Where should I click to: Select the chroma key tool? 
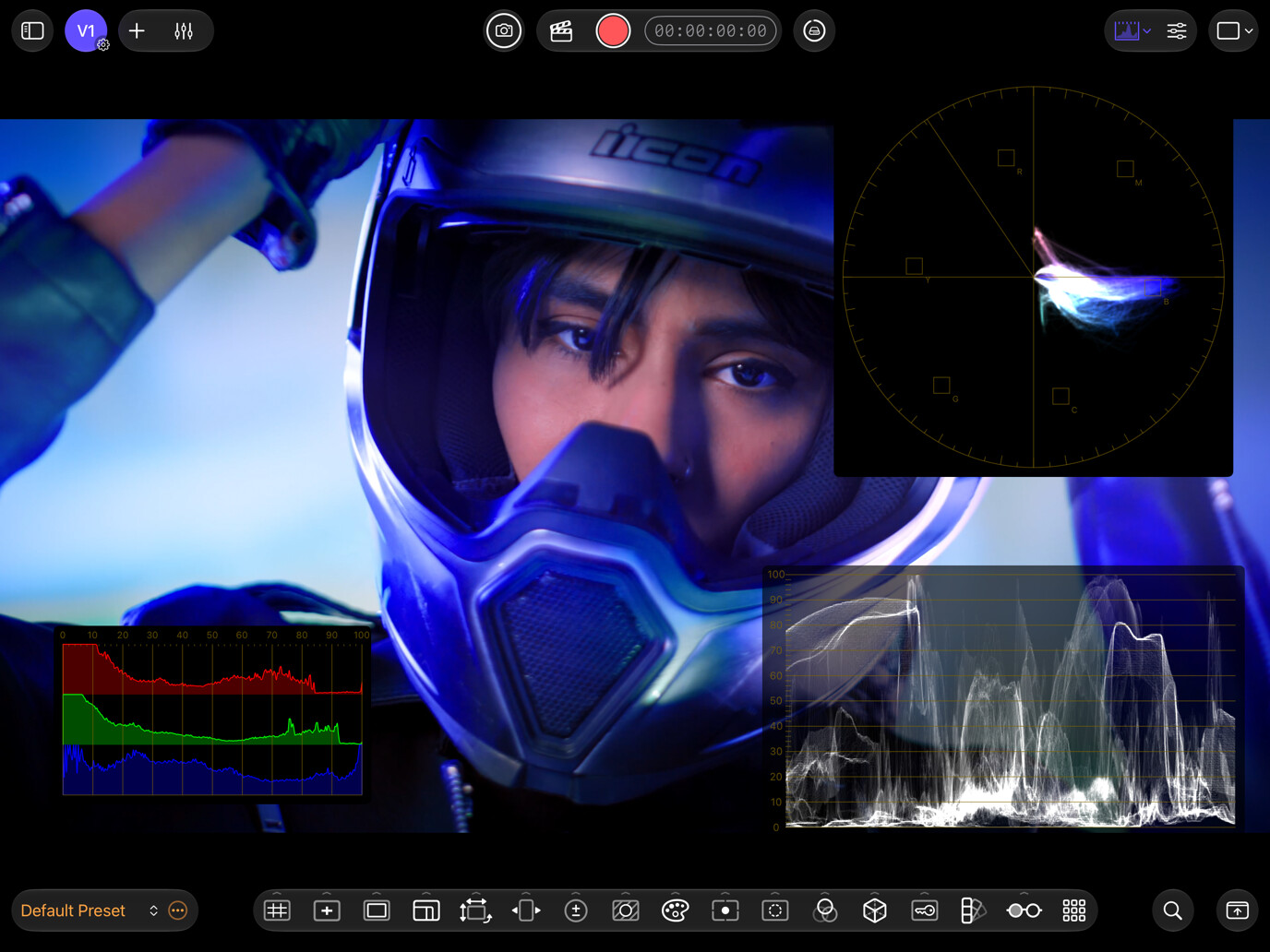tap(925, 910)
